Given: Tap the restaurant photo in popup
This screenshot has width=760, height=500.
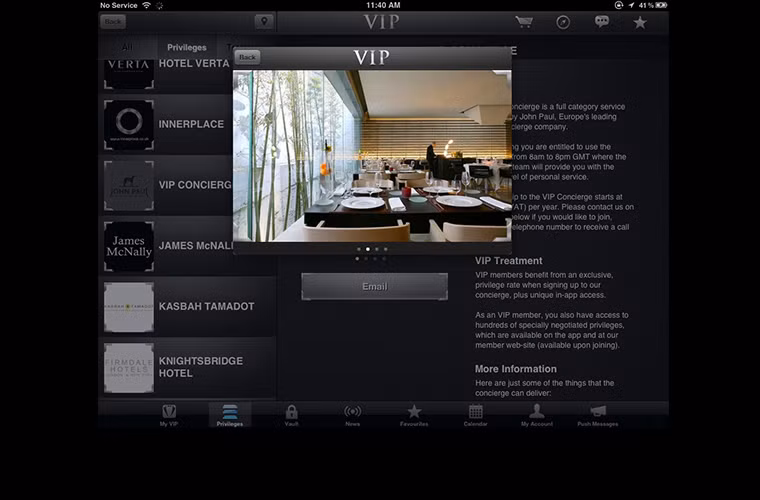Looking at the screenshot, I should (x=372, y=156).
